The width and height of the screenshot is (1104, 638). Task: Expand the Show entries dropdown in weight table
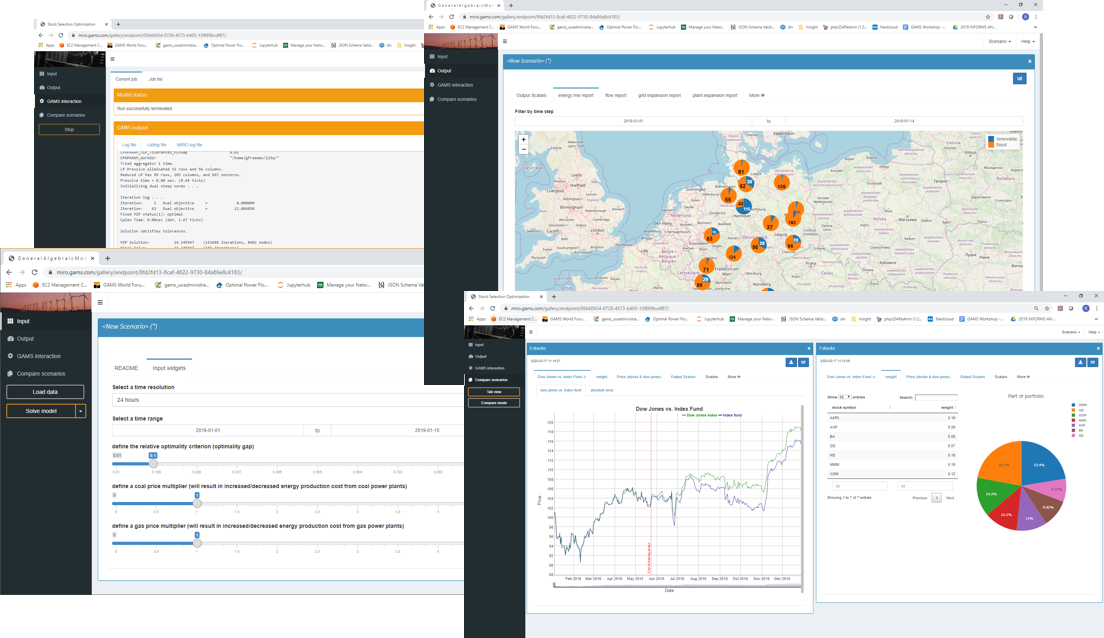coord(843,397)
